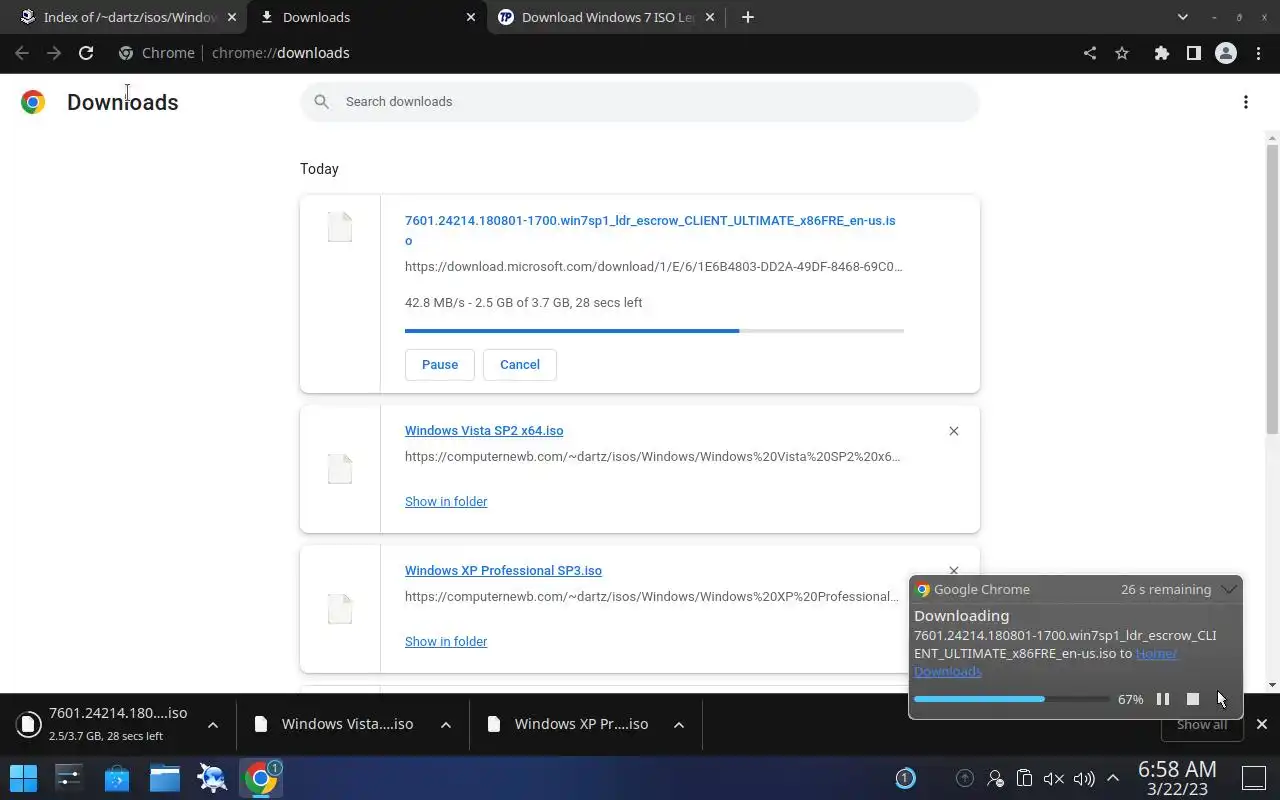
Task: Open options chevron for Windows Vista shelf item
Action: 445,725
